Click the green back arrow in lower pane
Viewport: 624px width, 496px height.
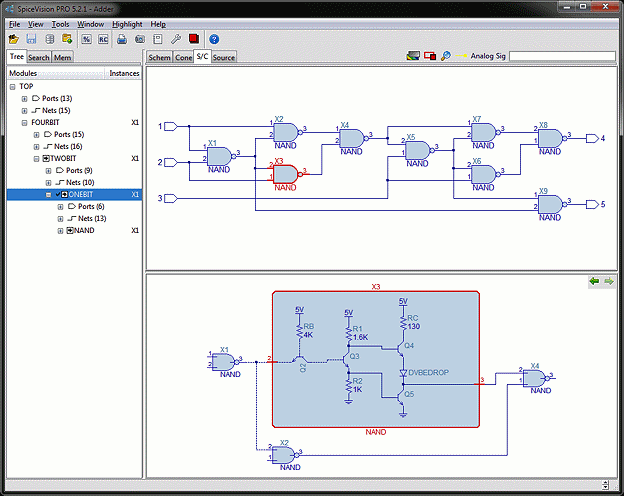click(x=595, y=281)
